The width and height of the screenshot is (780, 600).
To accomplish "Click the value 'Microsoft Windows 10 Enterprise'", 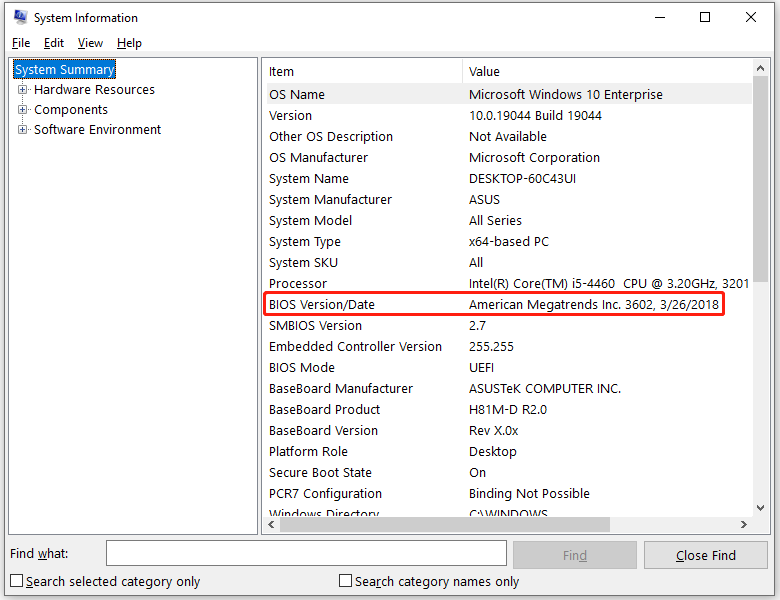I will pos(566,94).
